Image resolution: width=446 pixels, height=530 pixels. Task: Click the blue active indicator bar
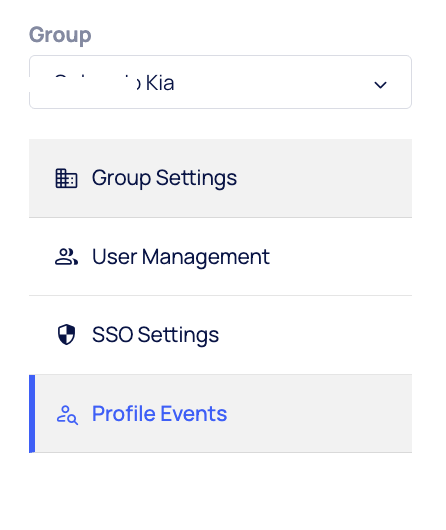tap(32, 413)
